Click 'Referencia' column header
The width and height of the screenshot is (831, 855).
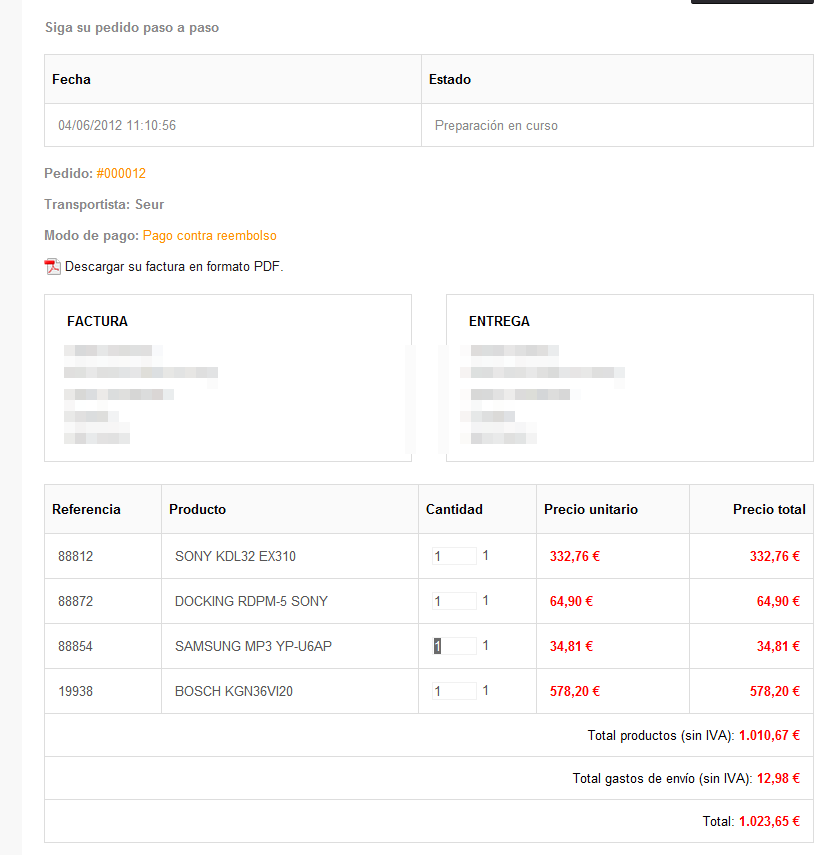(103, 509)
